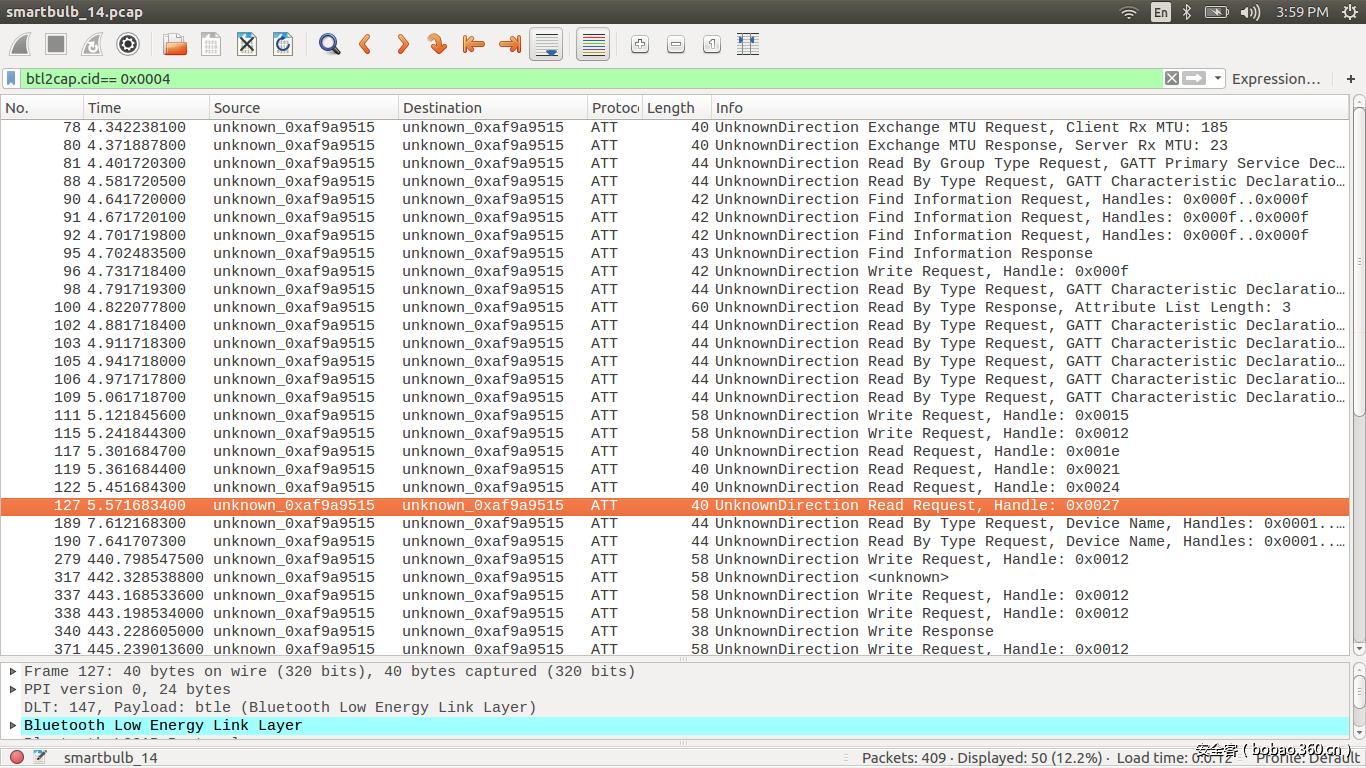1366x768 pixels.
Task: Click the find packet magnifier icon
Action: point(329,44)
